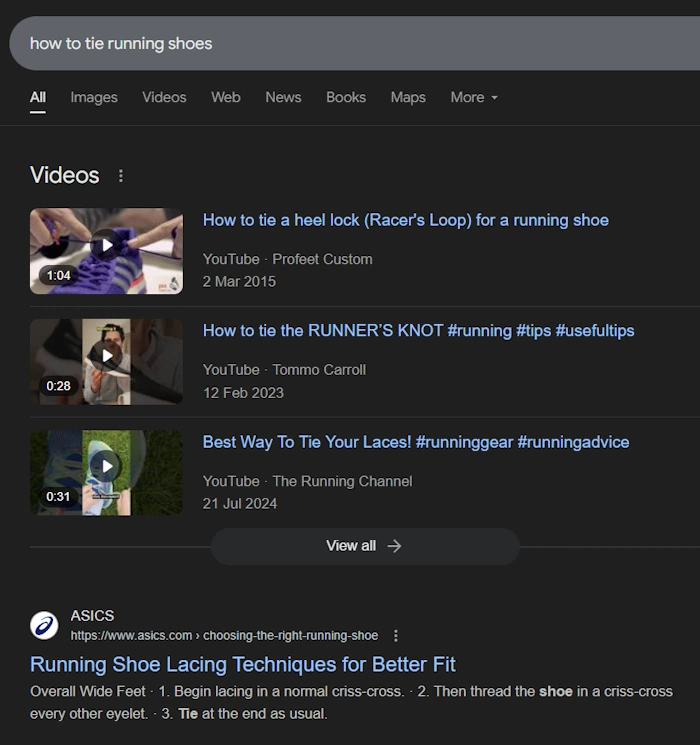700x745 pixels.
Task: Open 'How to tie a heel lock' video link
Action: tap(405, 220)
